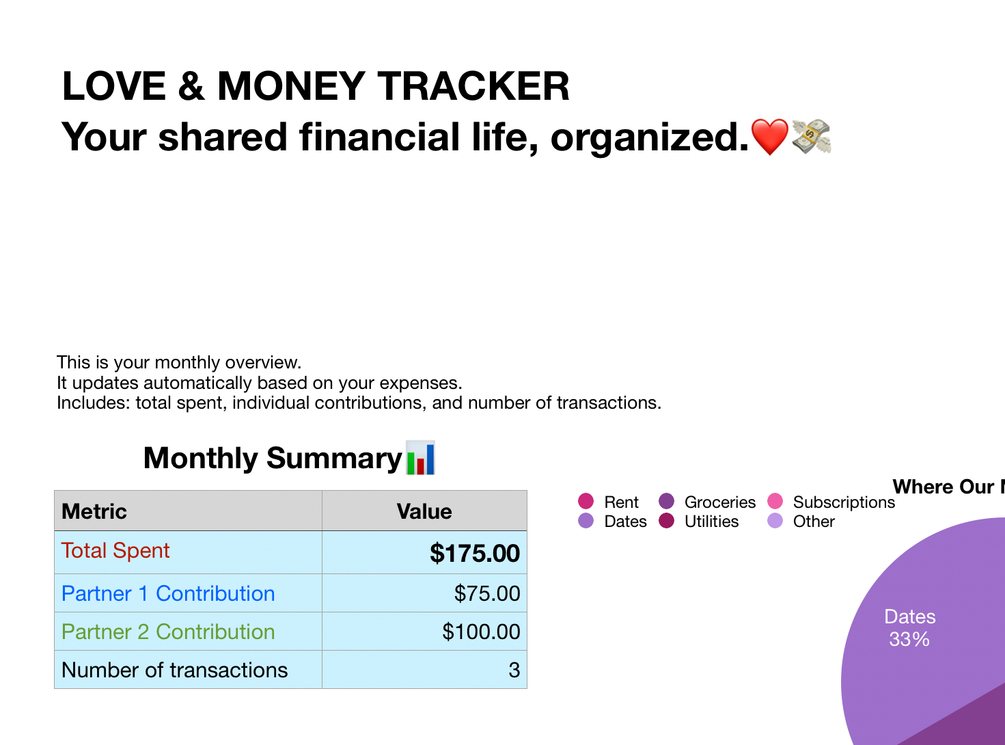Select the Partner 1 Contribution label cell

pyautogui.click(x=188, y=593)
